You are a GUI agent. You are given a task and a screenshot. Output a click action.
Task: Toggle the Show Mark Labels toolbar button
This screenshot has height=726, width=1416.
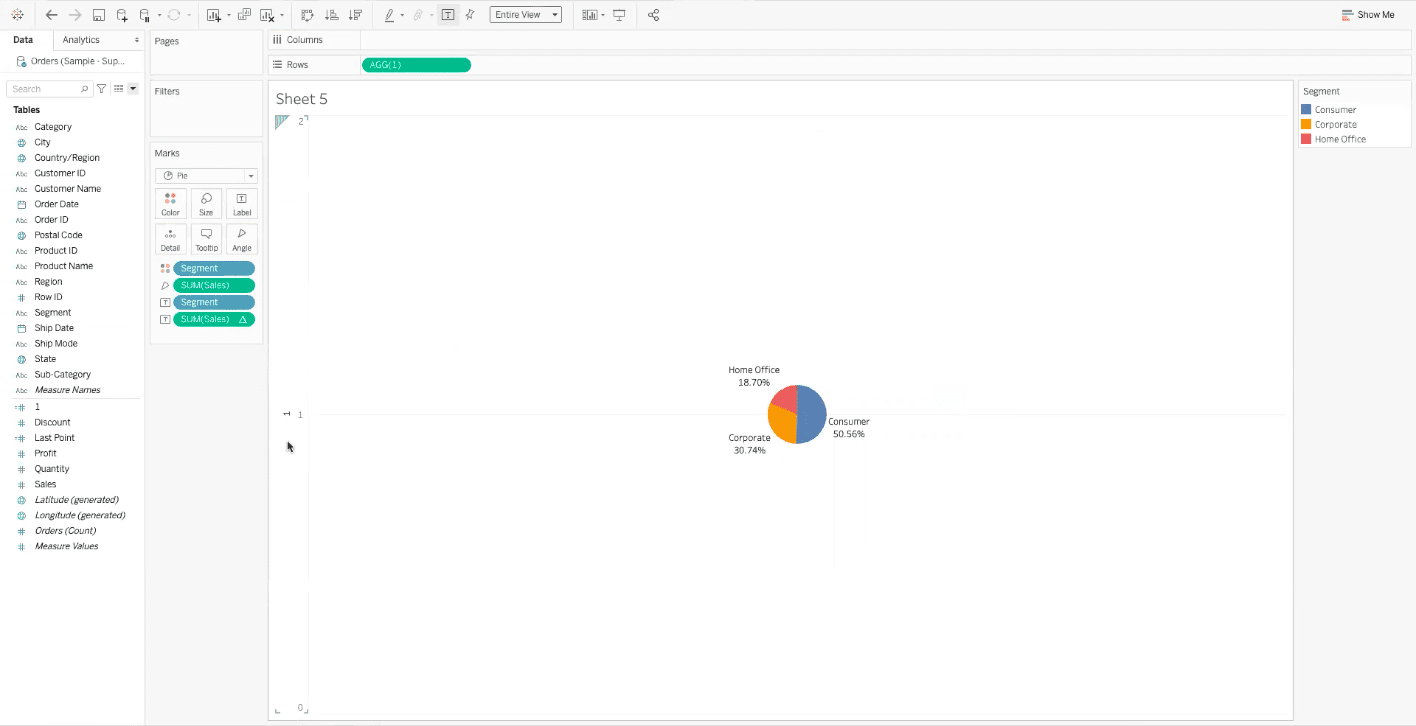(447, 14)
